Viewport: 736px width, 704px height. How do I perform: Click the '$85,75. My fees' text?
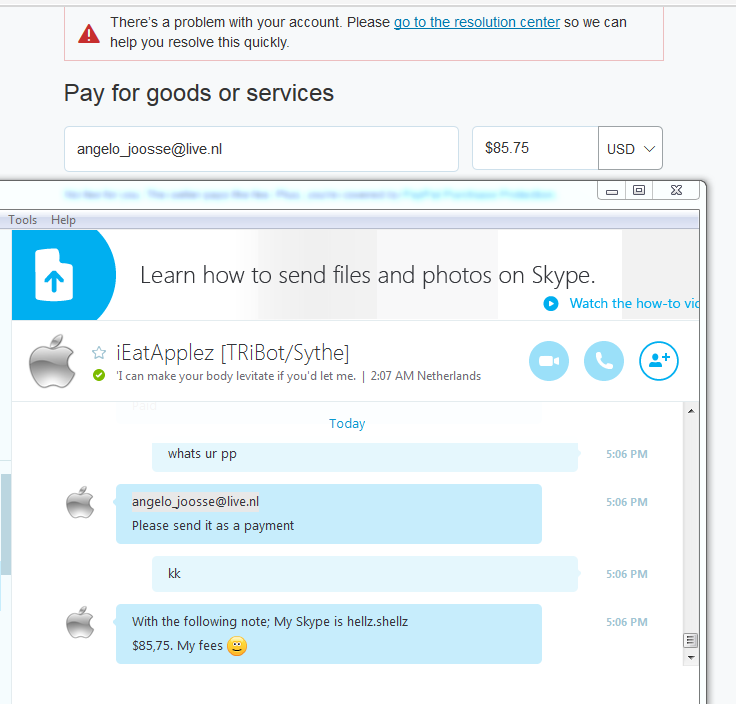click(177, 646)
